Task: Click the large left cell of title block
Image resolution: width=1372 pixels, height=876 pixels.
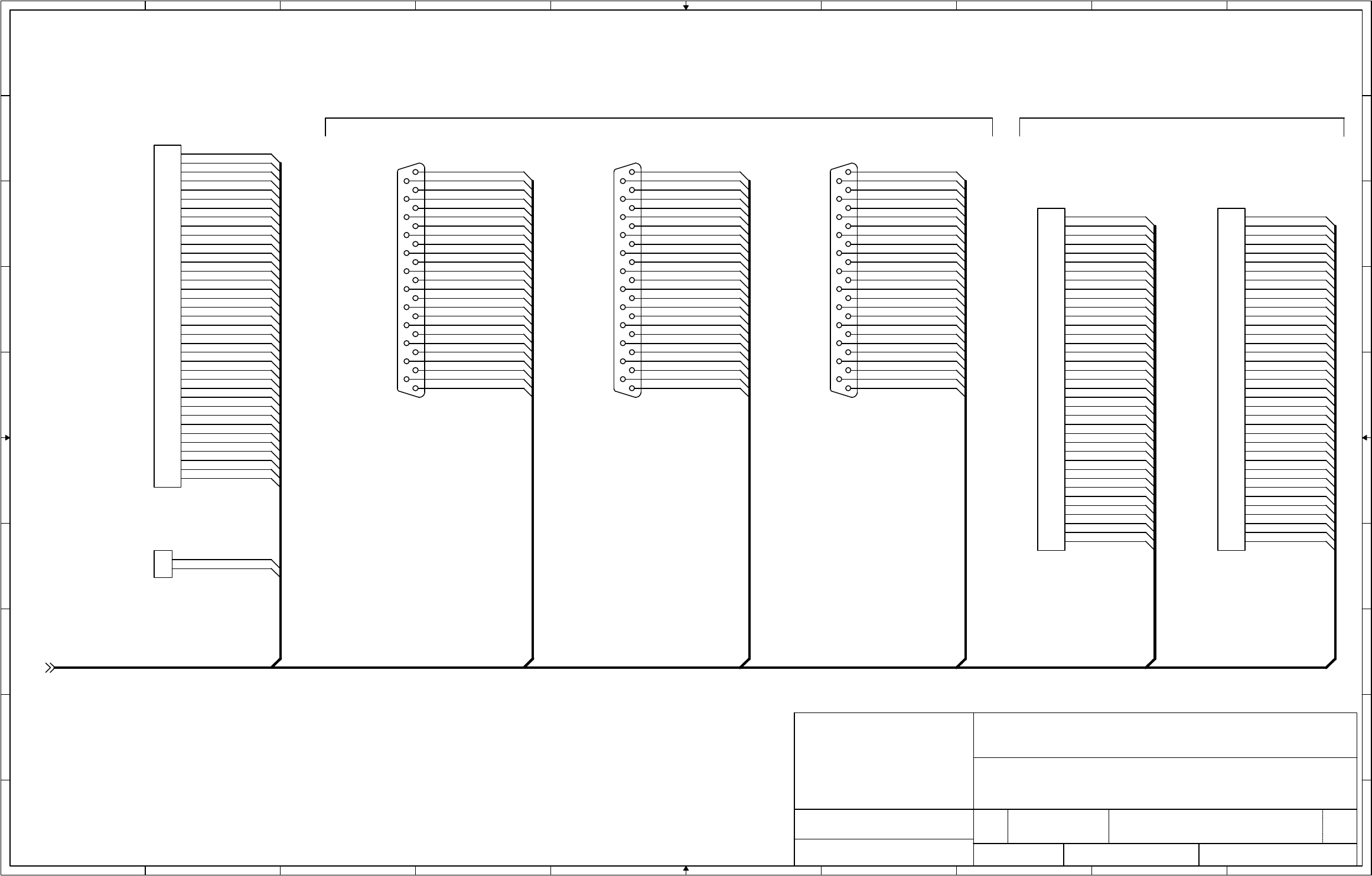Action: pyautogui.click(x=884, y=760)
